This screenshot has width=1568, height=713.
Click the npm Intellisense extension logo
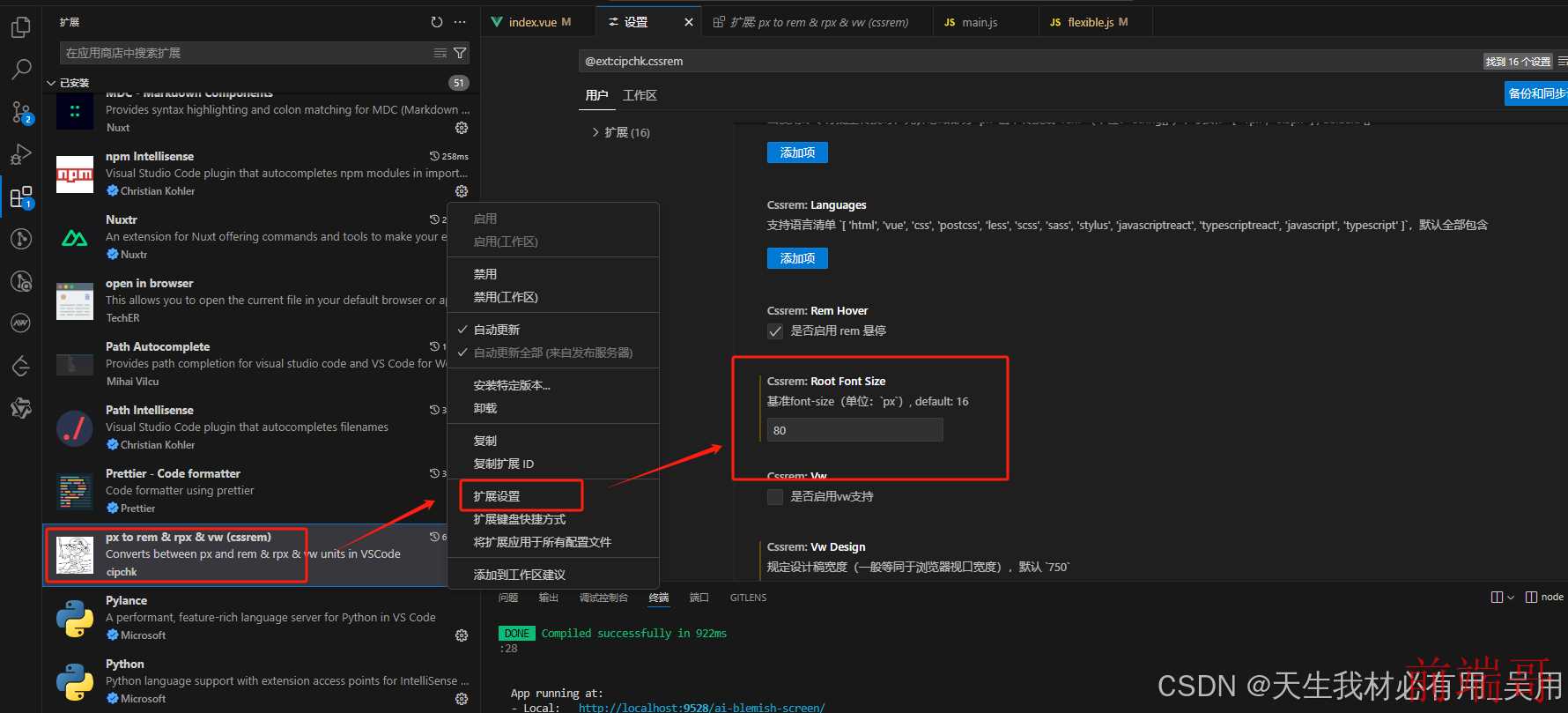point(75,175)
